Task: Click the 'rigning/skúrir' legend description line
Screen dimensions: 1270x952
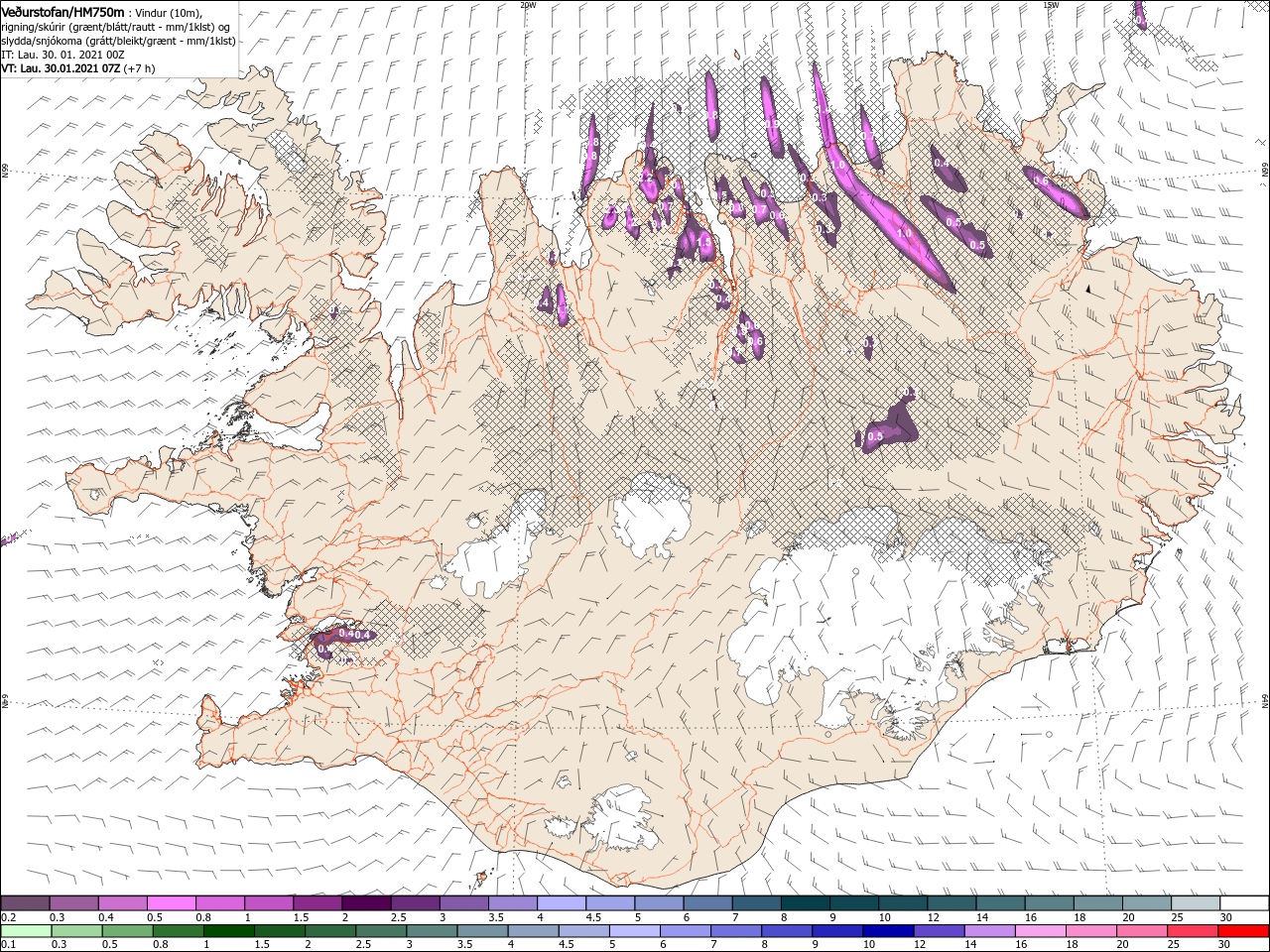Action: tap(116, 27)
